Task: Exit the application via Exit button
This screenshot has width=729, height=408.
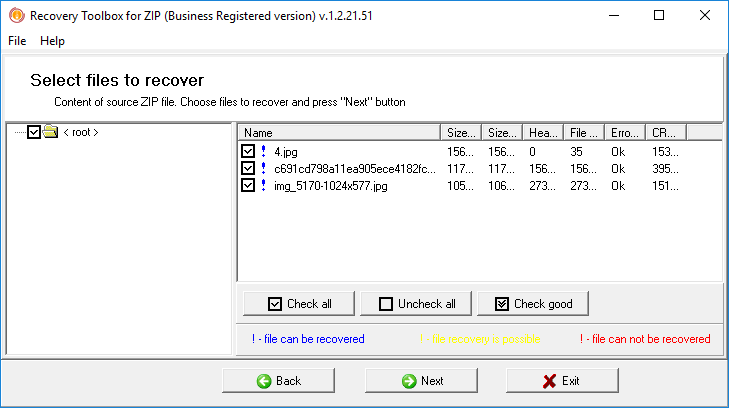Action: click(562, 381)
